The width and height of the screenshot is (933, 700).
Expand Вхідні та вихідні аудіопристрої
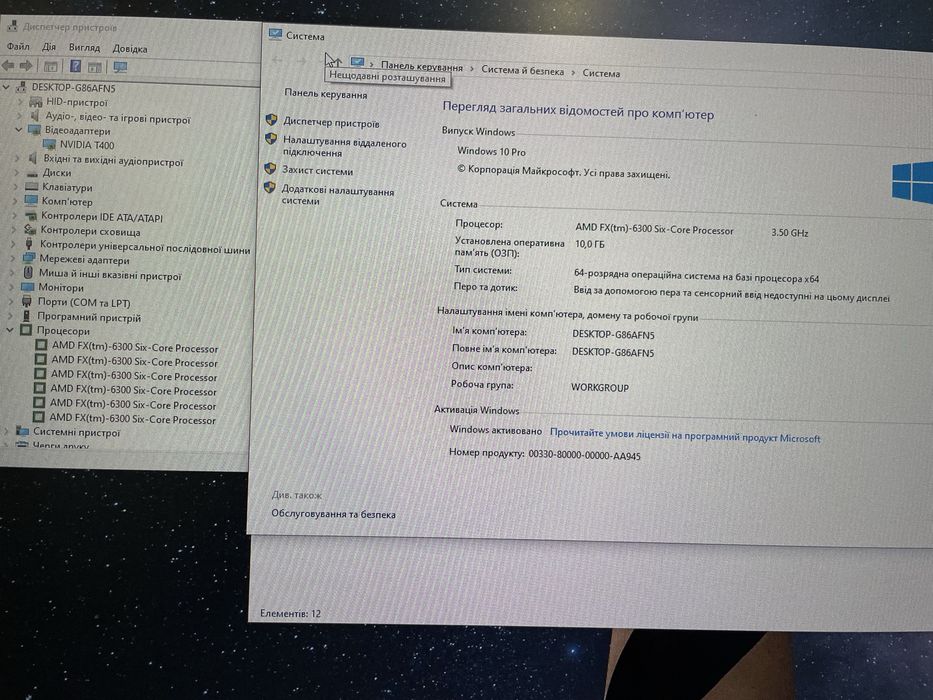pyautogui.click(x=17, y=158)
